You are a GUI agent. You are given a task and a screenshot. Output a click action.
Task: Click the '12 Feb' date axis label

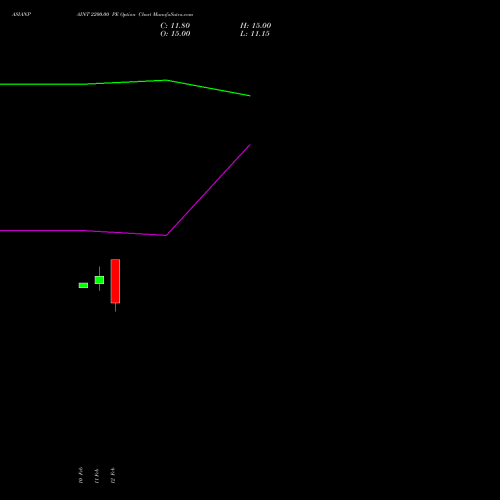[113, 476]
